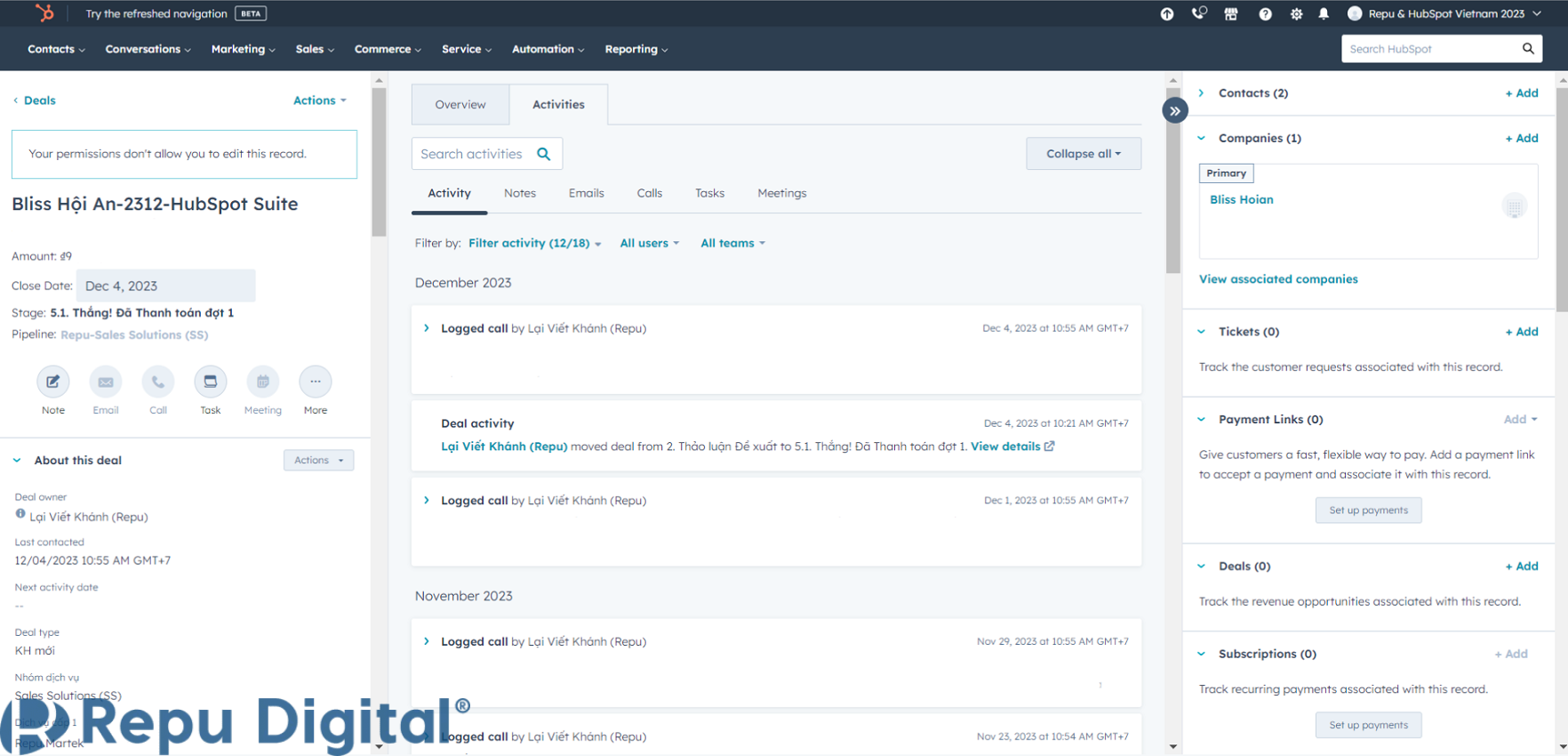1568x756 pixels.
Task: Select the Meetings activity tab
Action: 782,193
